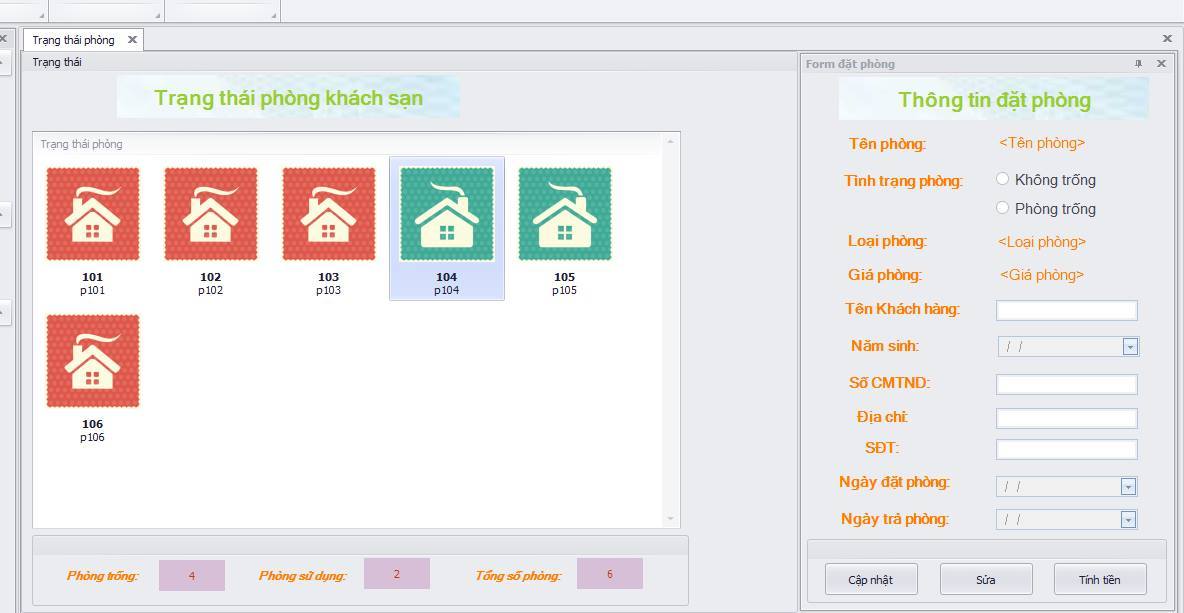Select room 106 house icon
The image size is (1184, 613).
tap(93, 362)
